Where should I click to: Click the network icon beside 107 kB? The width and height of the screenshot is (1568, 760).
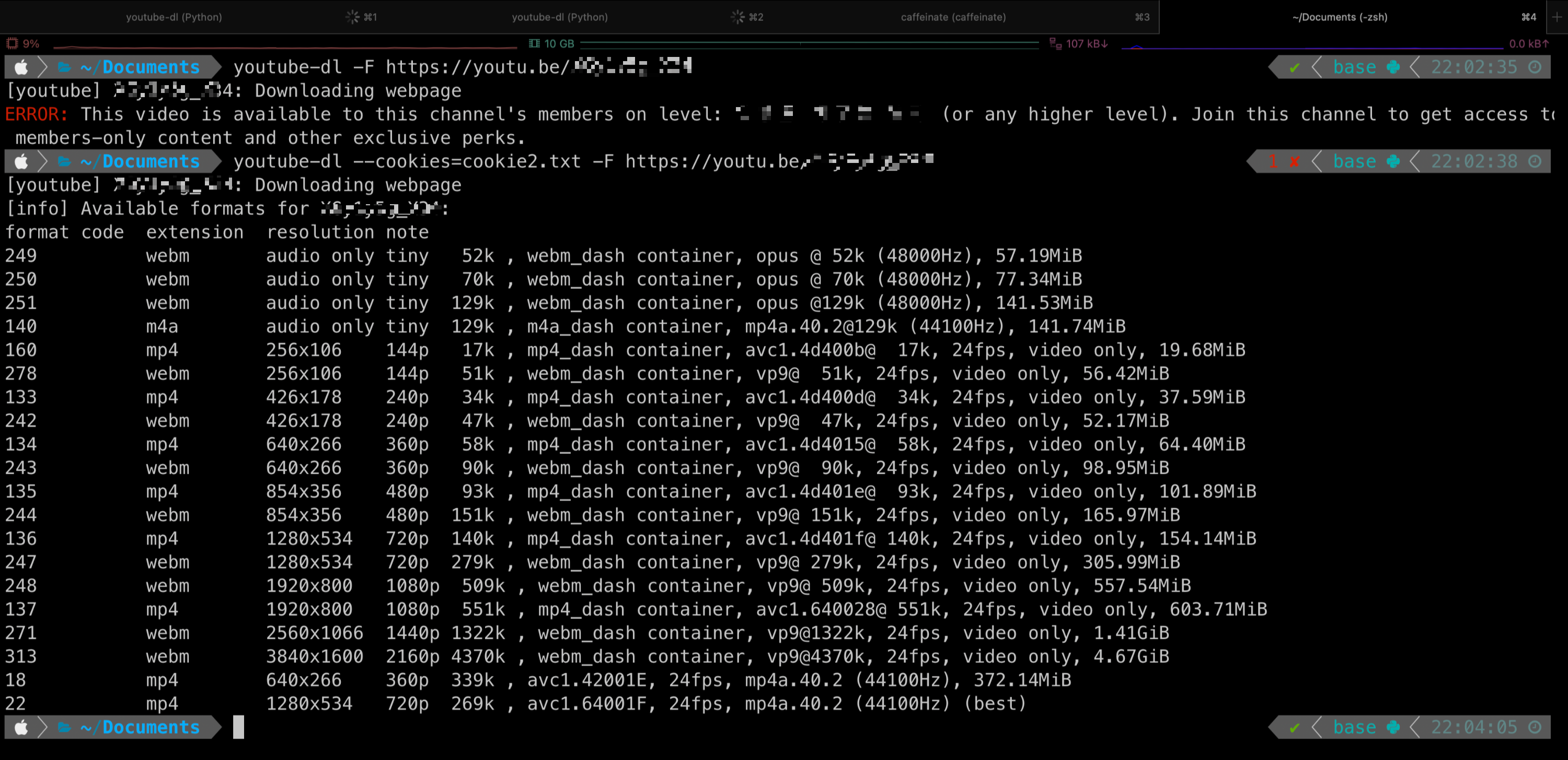pos(1055,44)
